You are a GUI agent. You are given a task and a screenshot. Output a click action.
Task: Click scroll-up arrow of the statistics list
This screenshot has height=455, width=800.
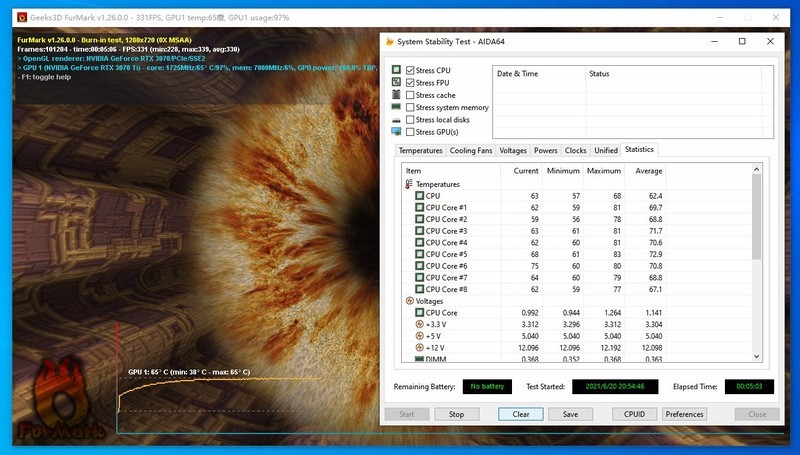click(757, 171)
